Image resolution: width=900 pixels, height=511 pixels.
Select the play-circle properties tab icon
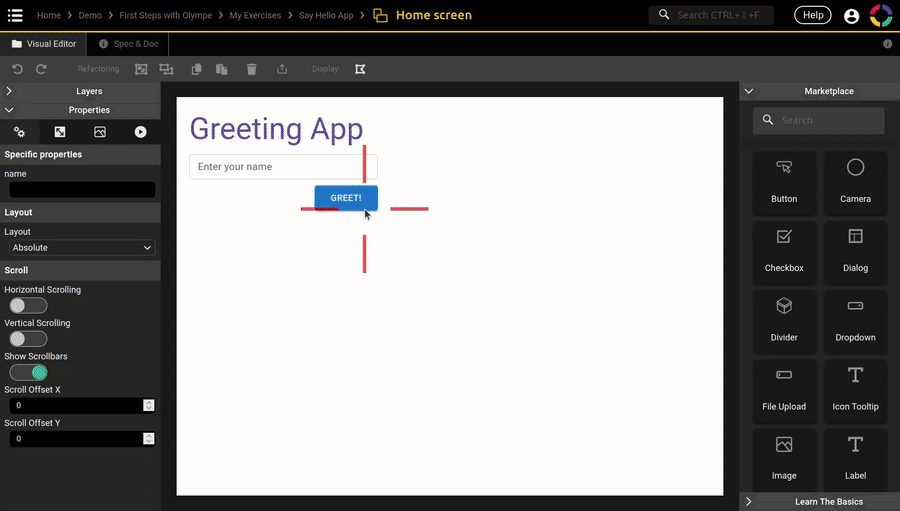[x=140, y=132]
